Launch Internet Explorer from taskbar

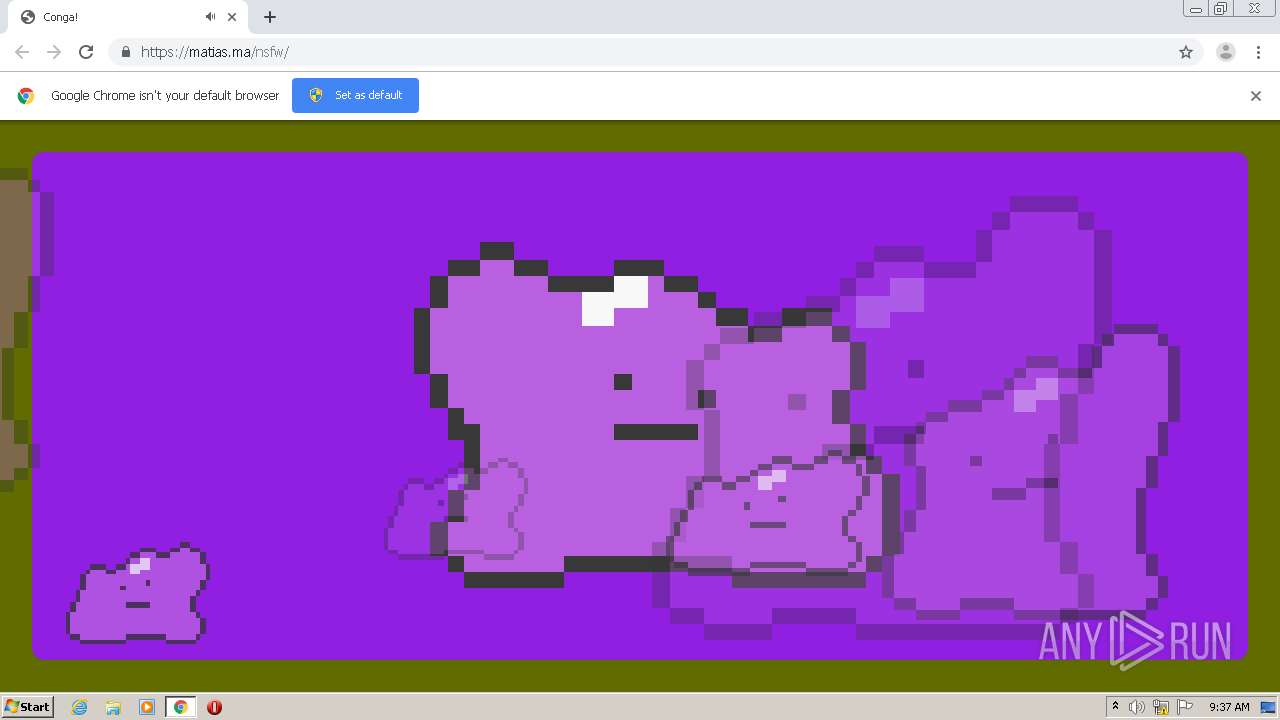pos(80,707)
